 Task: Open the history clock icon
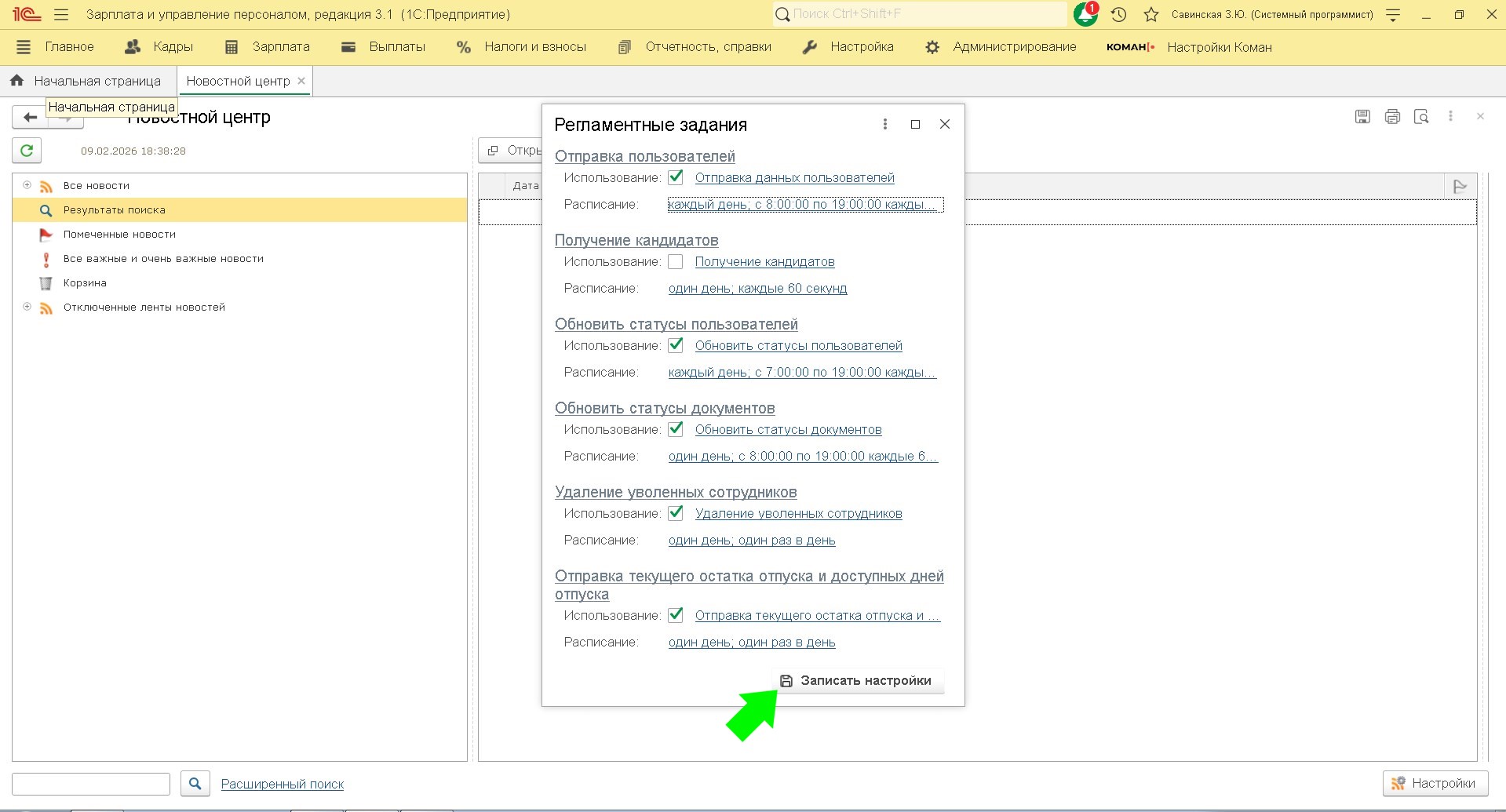click(1119, 14)
